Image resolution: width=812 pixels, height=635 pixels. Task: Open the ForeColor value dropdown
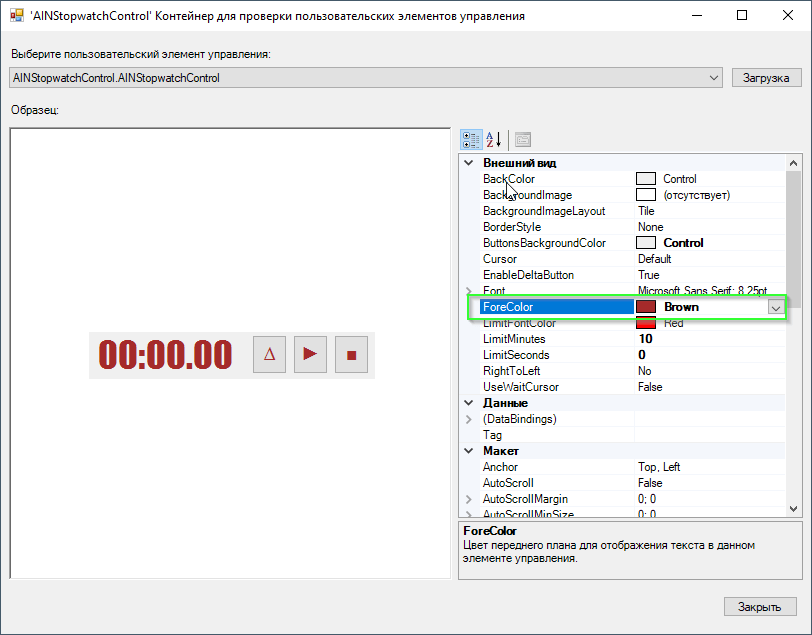pyautogui.click(x=776, y=306)
